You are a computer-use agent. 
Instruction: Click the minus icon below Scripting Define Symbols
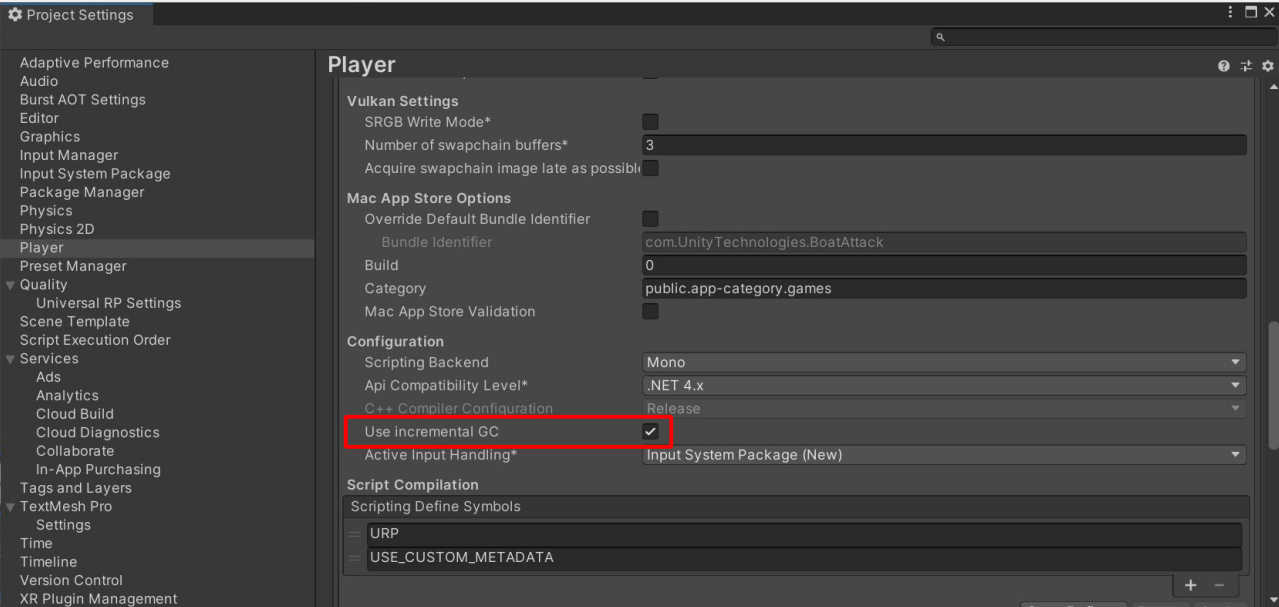click(x=1219, y=585)
